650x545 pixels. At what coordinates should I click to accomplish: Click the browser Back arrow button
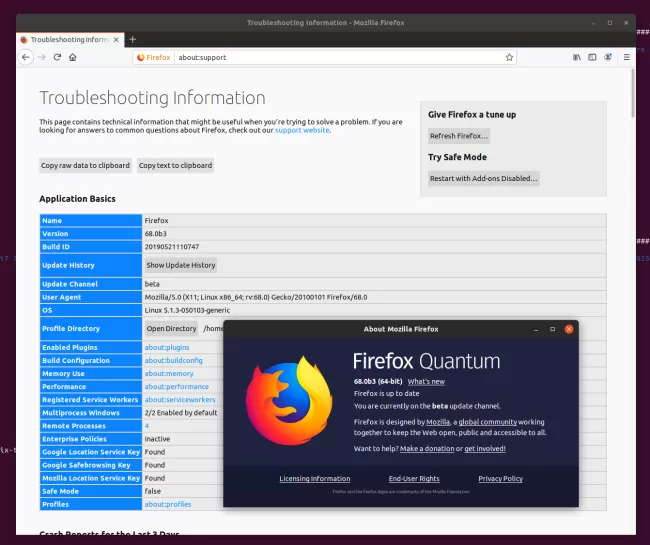pos(26,57)
